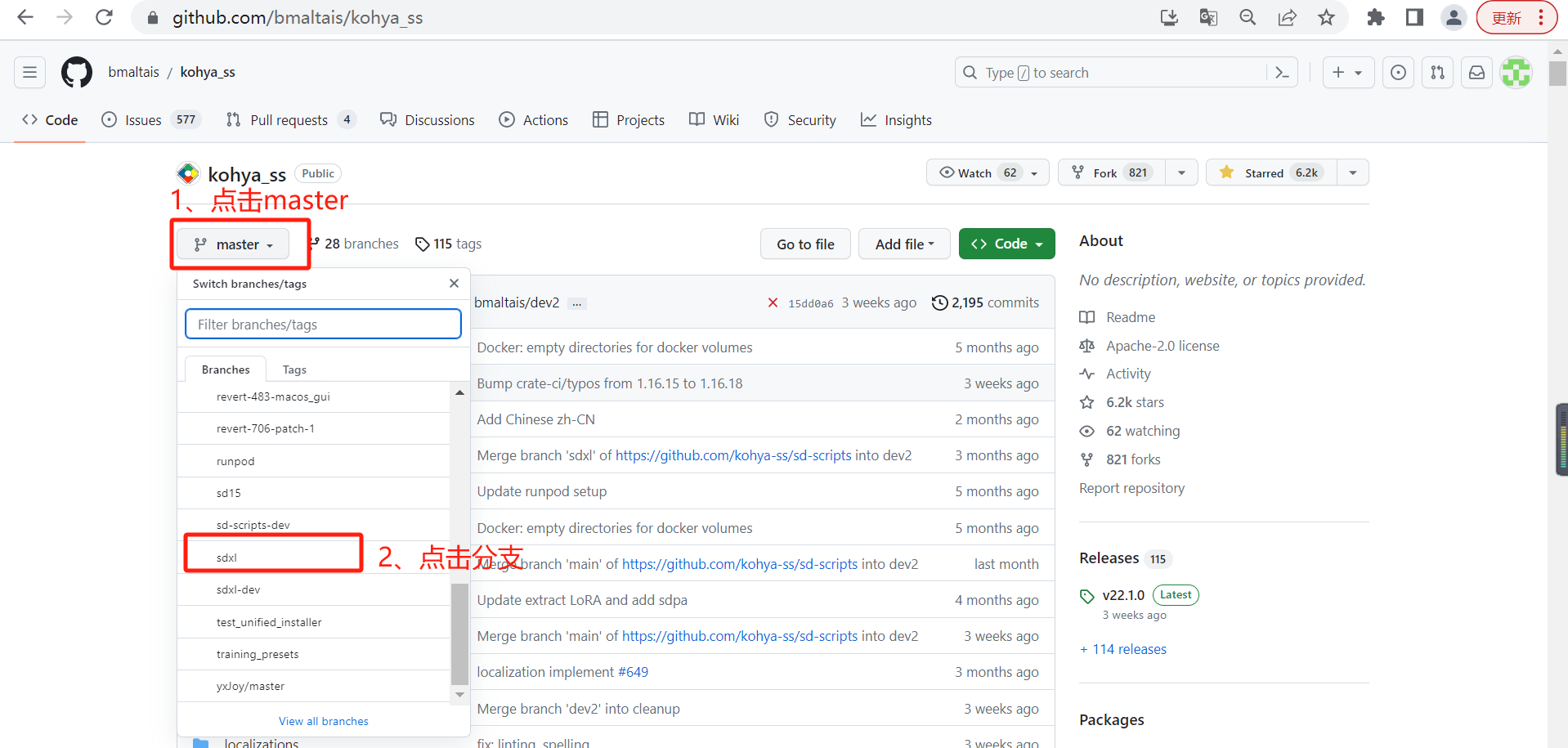Screen dimensions: 1568x748
Task: Open the create new plus dropdown
Action: click(1348, 73)
